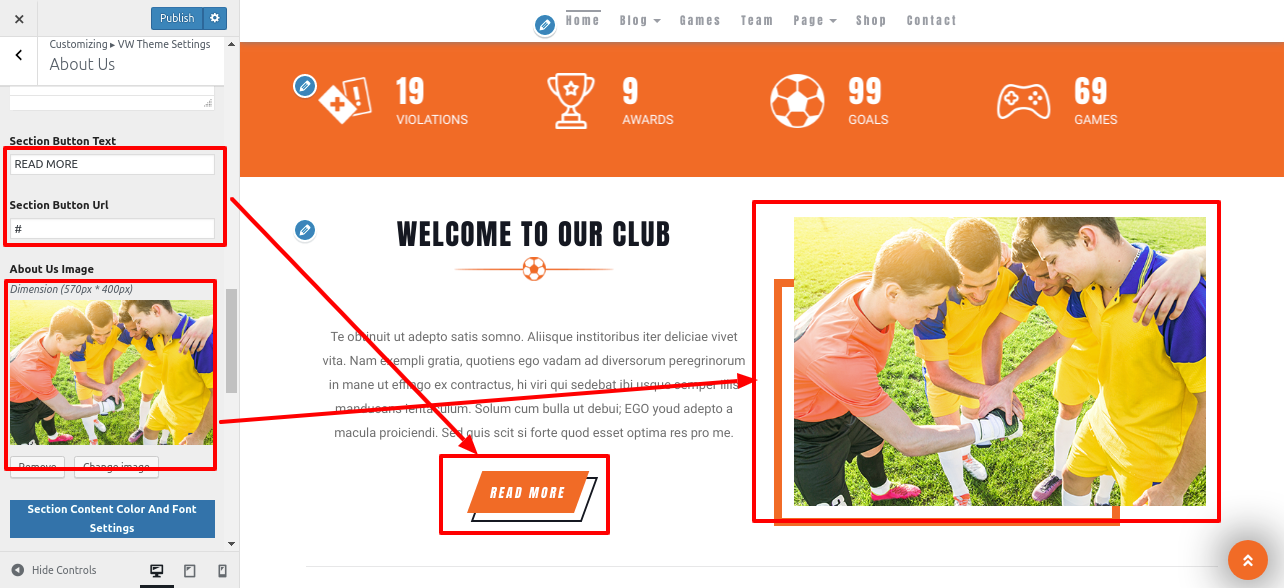Switch to mobile preview device icon
Screen dimensions: 1284x588
(x=222, y=570)
